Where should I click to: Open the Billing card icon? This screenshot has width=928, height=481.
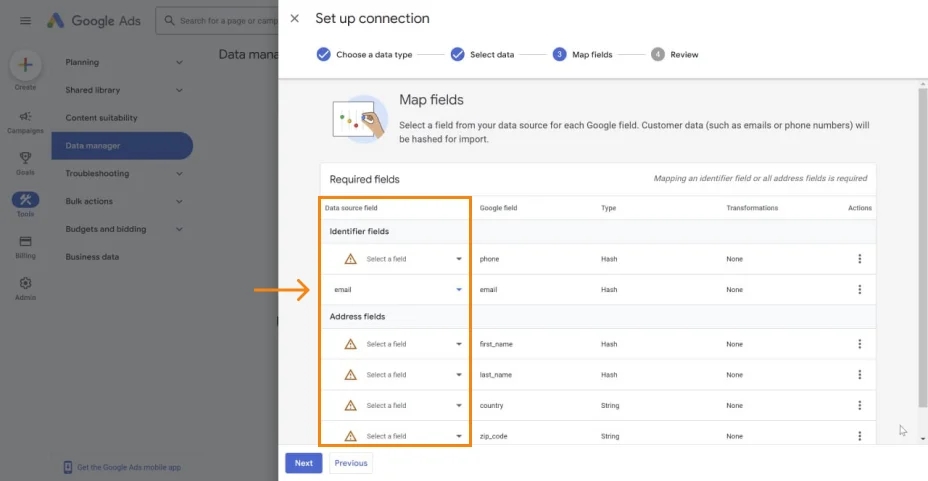(x=25, y=241)
